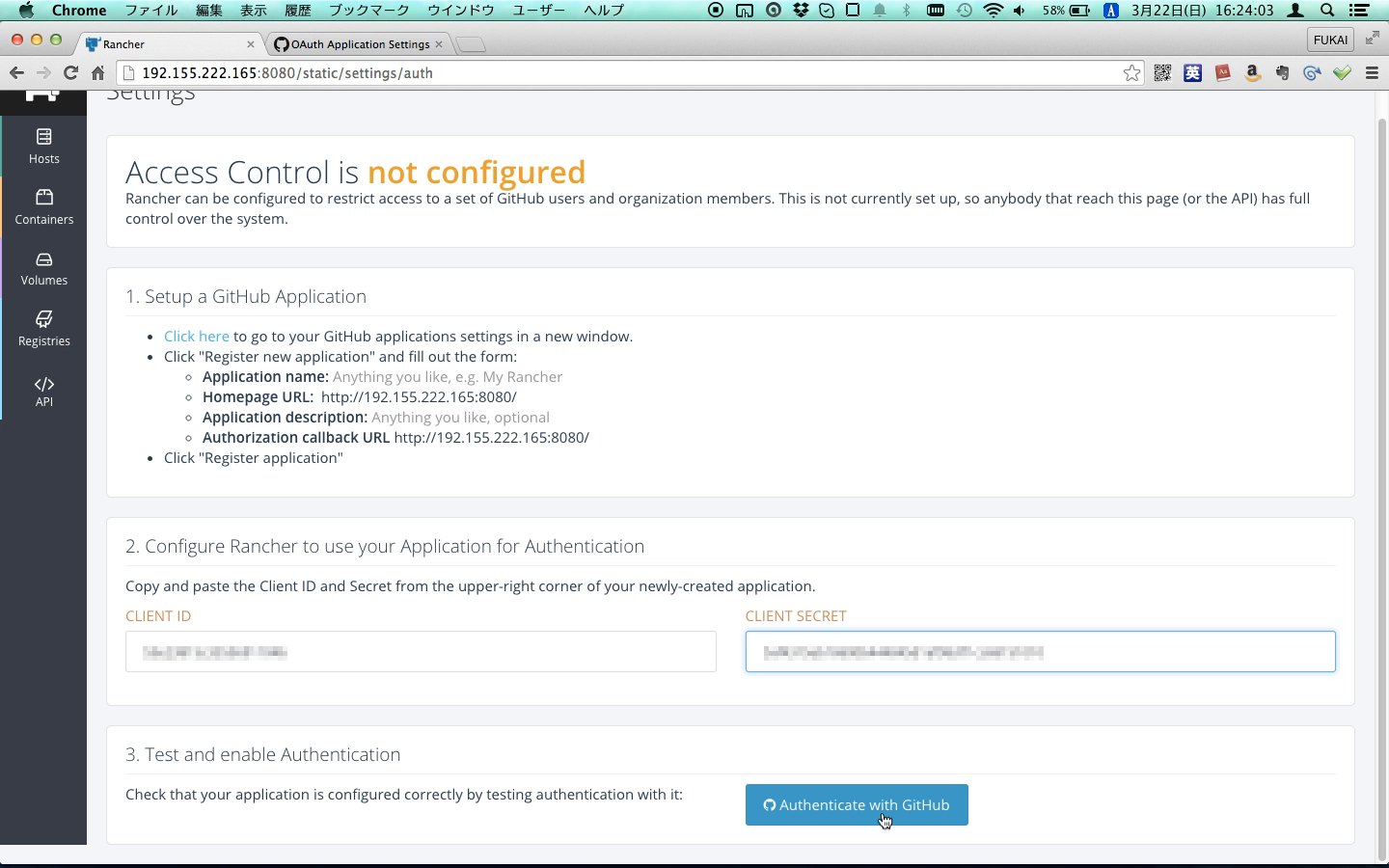Bookmark this page with star icon

(x=1131, y=73)
